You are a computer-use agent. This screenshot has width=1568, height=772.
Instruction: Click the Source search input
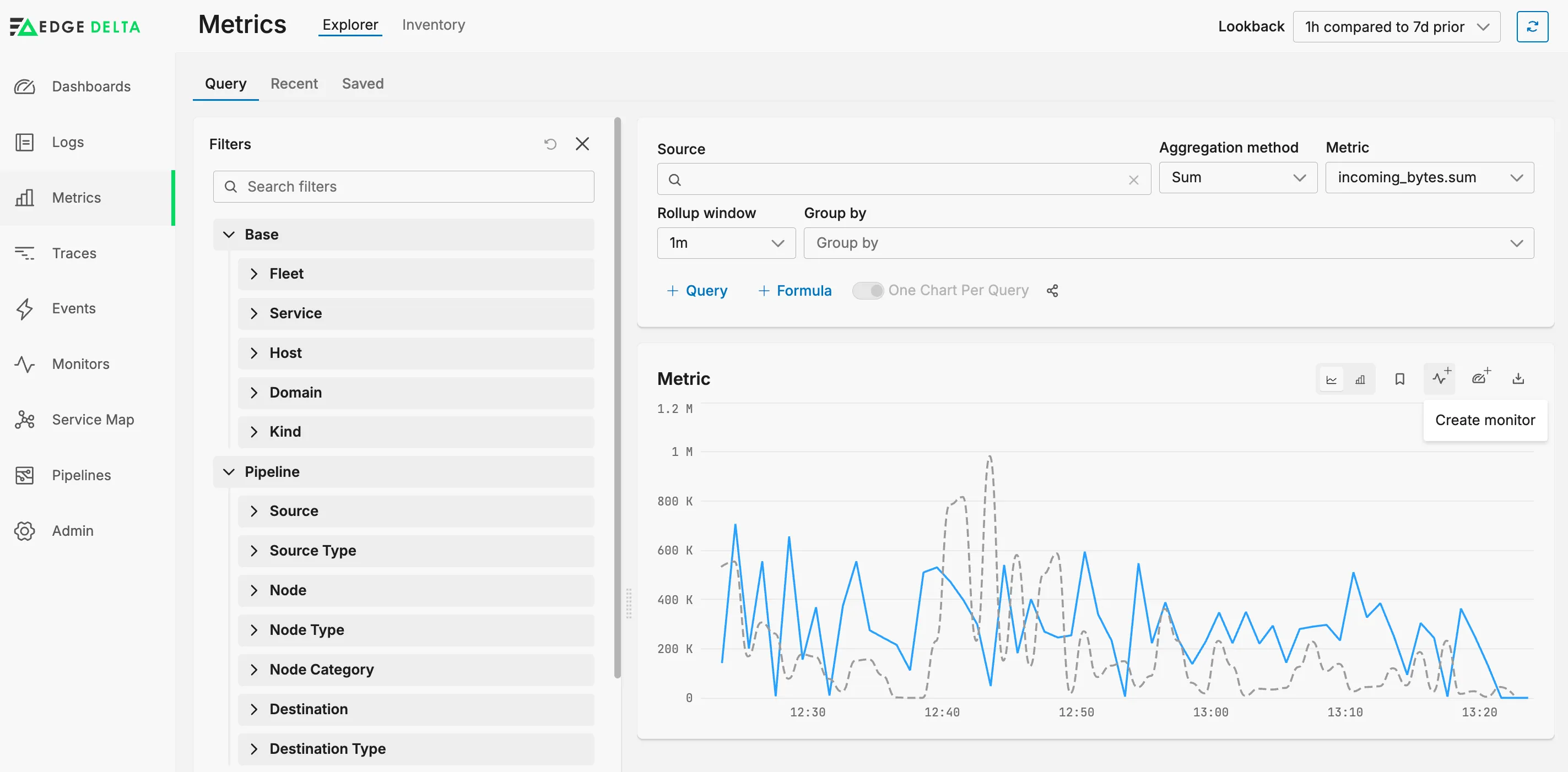[904, 180]
